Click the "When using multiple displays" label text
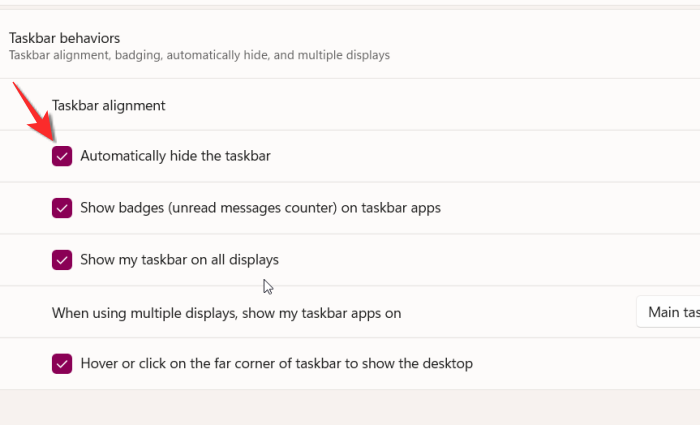 [226, 313]
